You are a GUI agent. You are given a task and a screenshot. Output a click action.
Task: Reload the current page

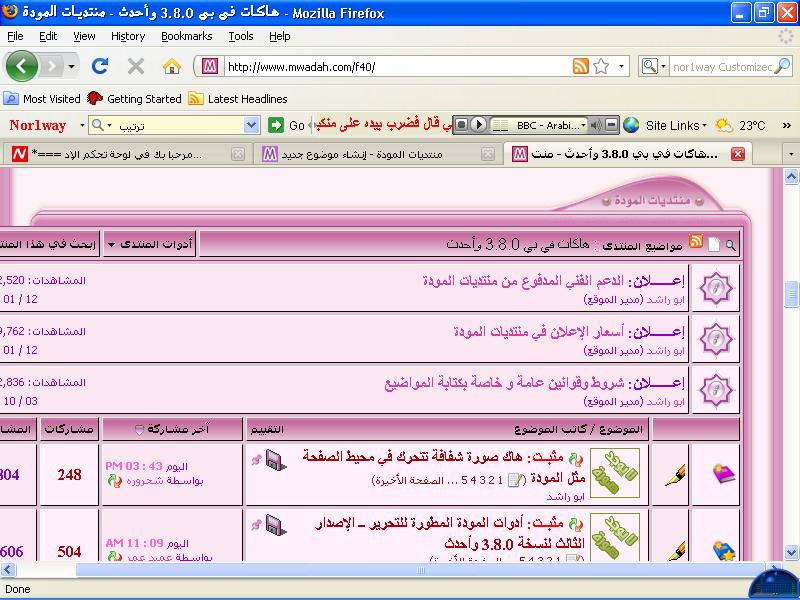tap(100, 66)
